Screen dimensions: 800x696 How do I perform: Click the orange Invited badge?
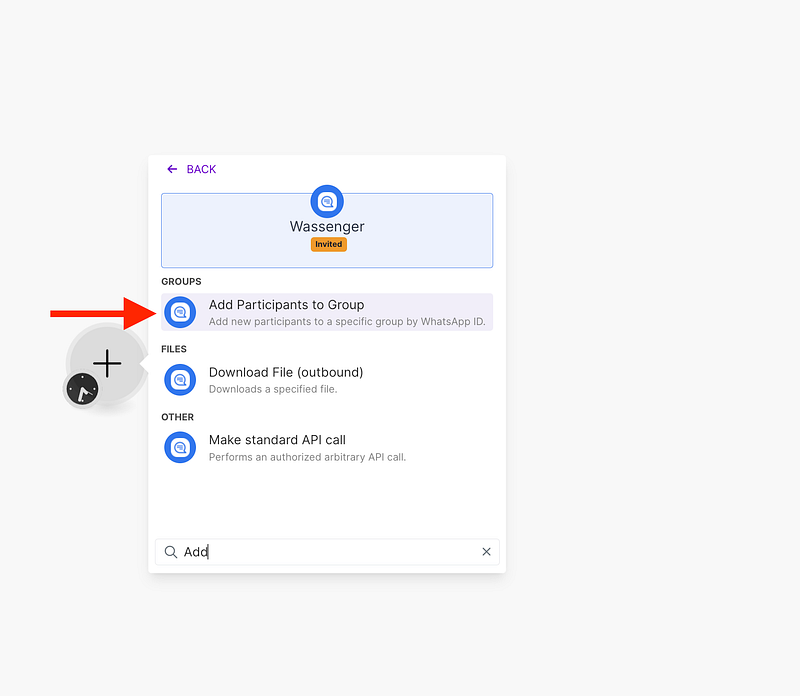[328, 244]
